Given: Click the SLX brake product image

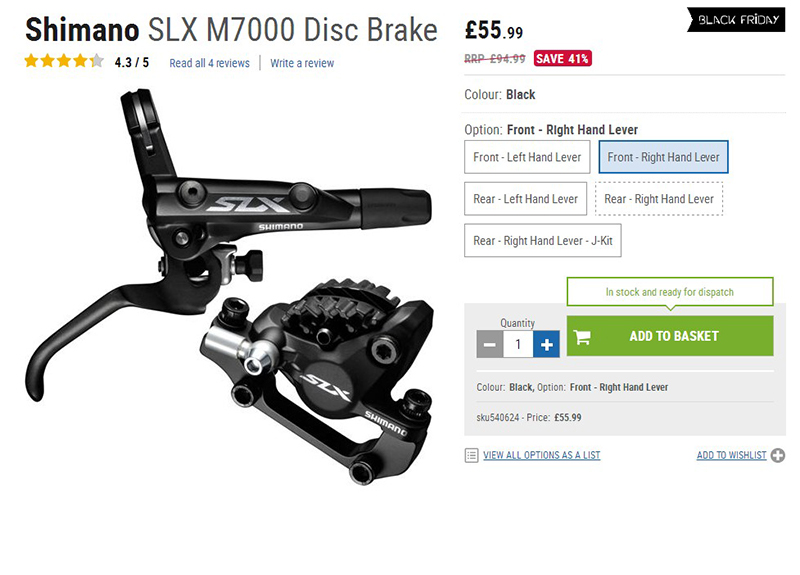Looking at the screenshot, I should [229, 287].
